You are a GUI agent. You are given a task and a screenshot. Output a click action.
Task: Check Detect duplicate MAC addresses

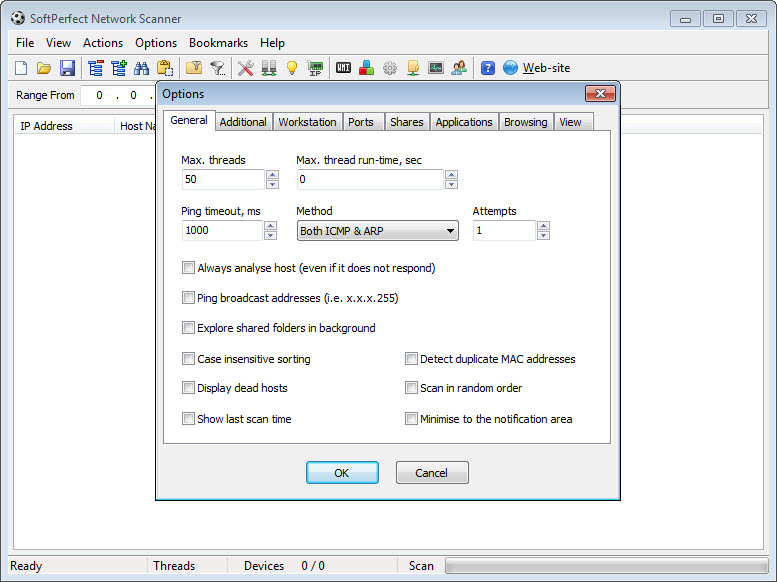pyautogui.click(x=411, y=358)
